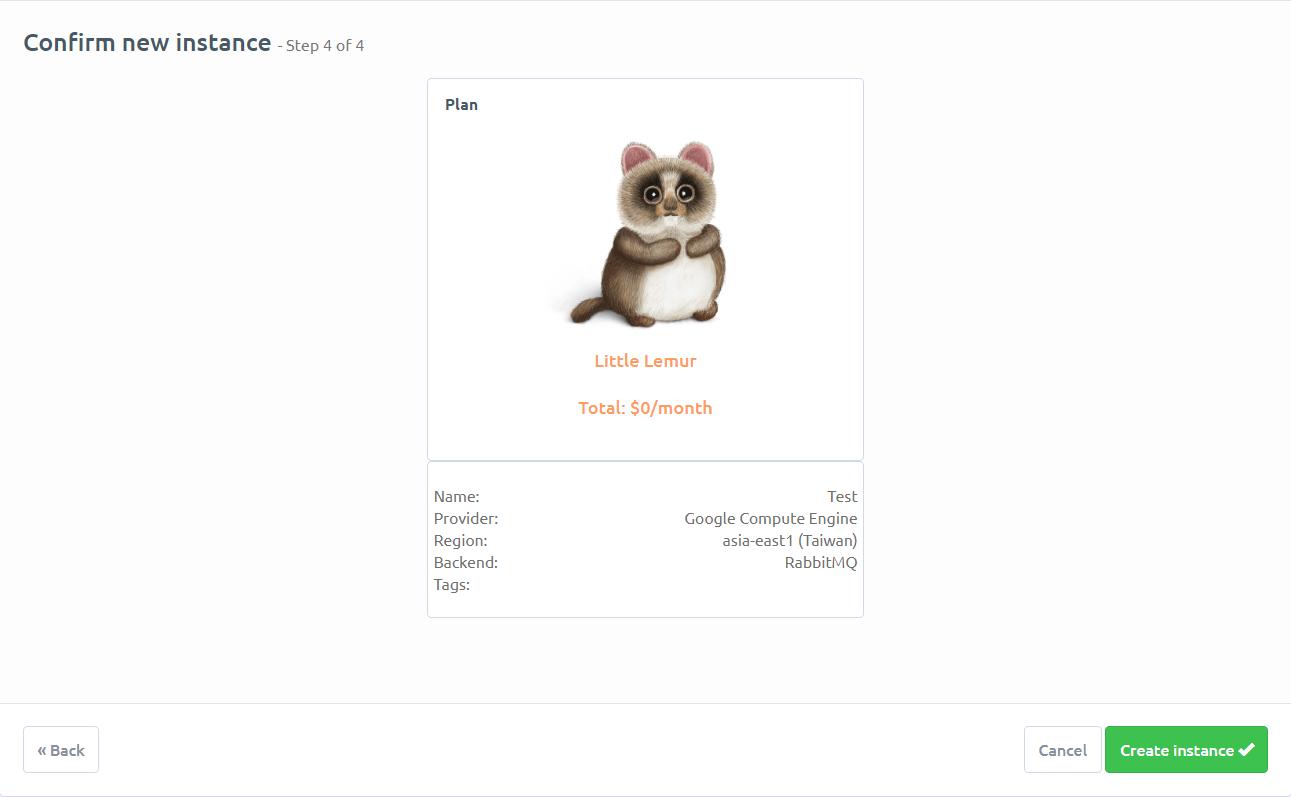Go back with the « Back button

pos(61,750)
